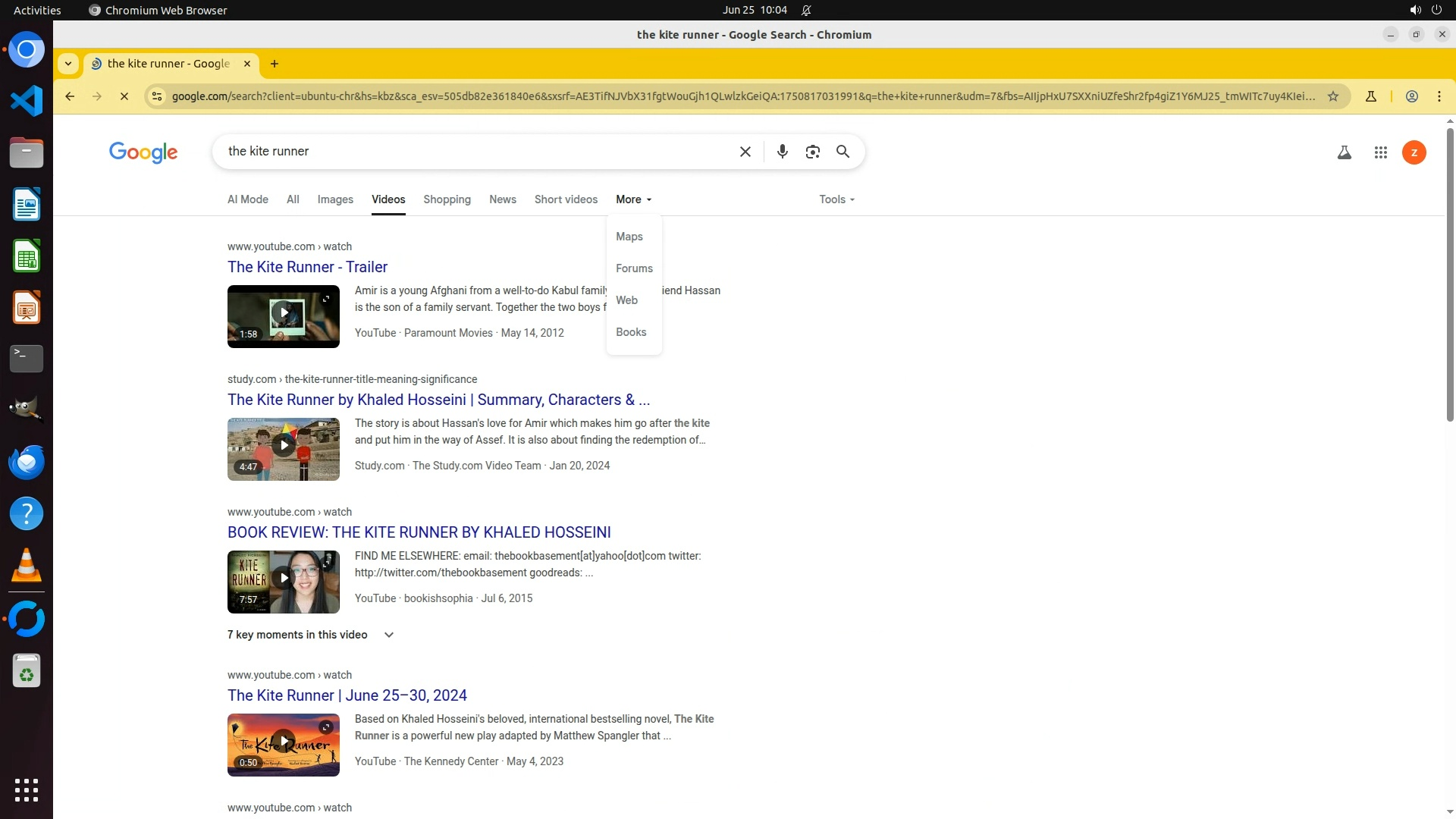This screenshot has width=1456, height=819.
Task: Play the Study.com video thumbnail
Action: coord(284,448)
